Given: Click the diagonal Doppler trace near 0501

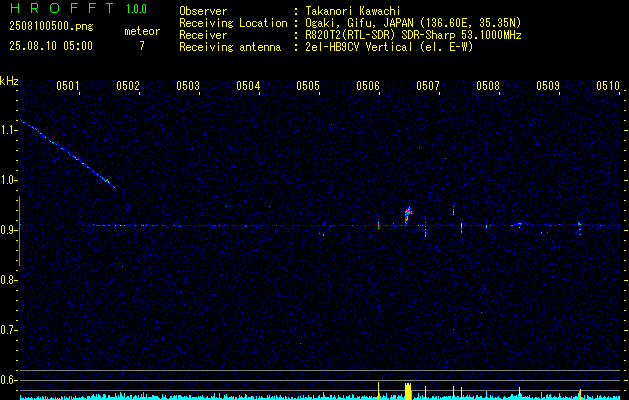Looking at the screenshot, I should 67,153.
